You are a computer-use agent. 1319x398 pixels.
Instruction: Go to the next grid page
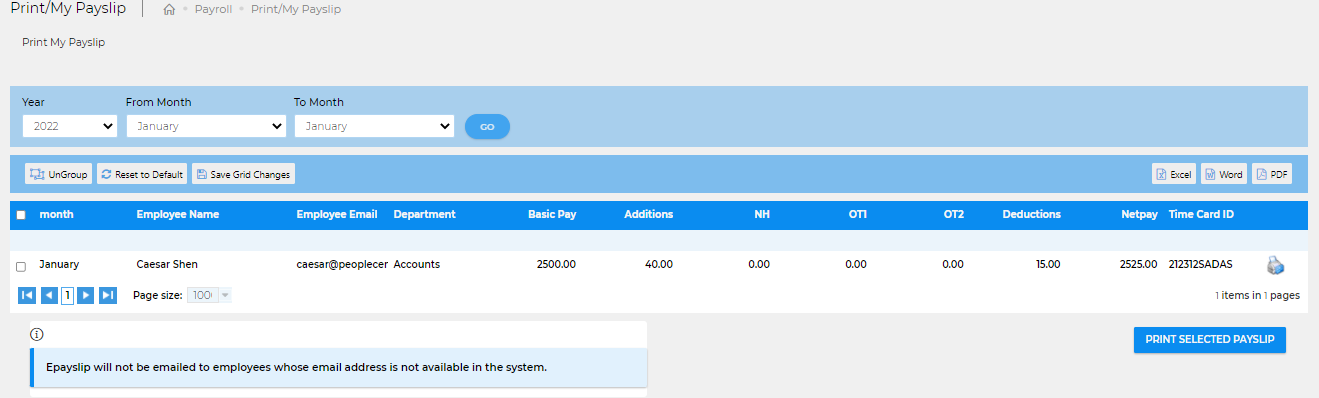pyautogui.click(x=86, y=295)
